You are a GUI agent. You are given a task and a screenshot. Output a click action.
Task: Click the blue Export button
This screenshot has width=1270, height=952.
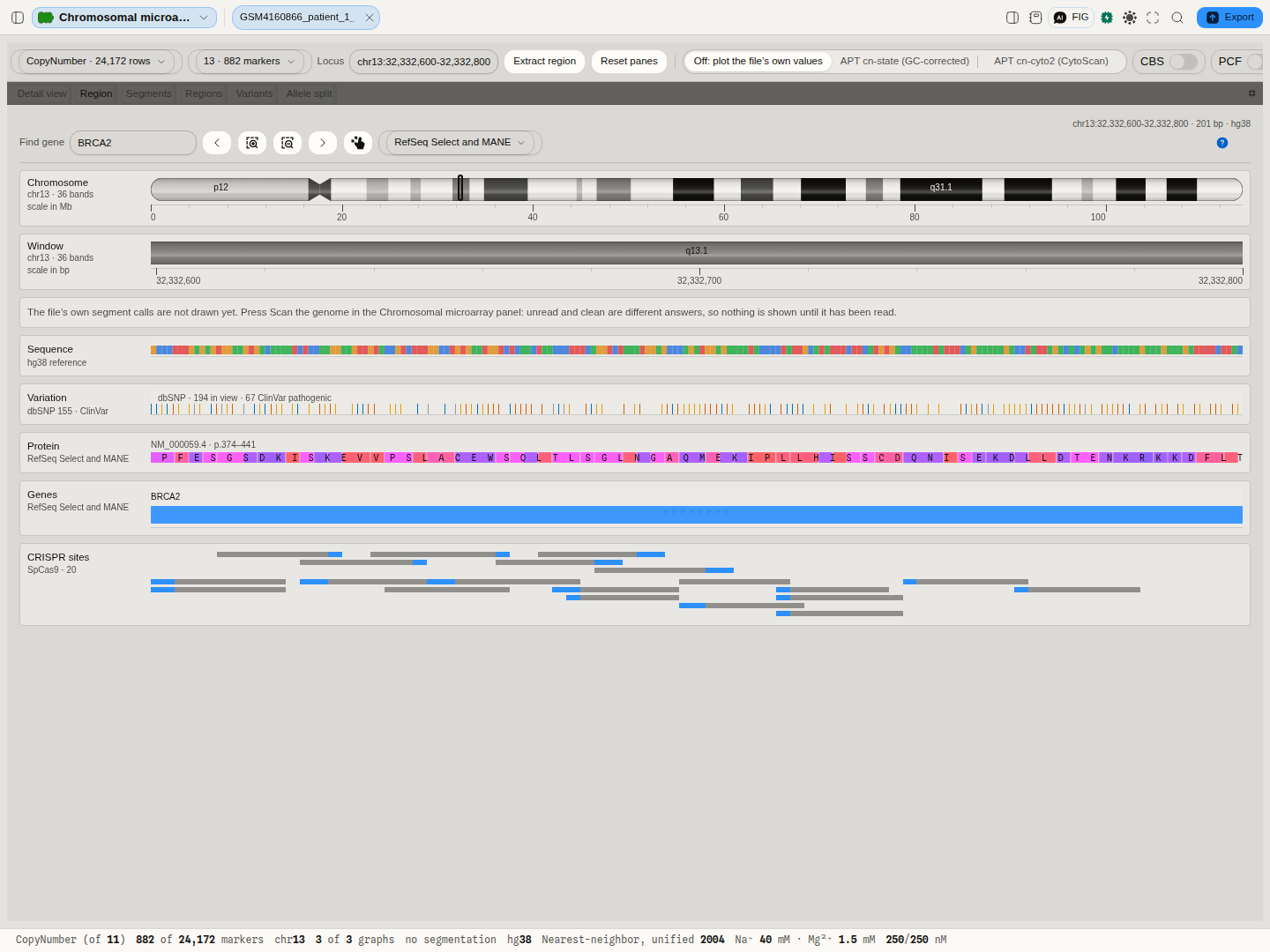pos(1229,18)
